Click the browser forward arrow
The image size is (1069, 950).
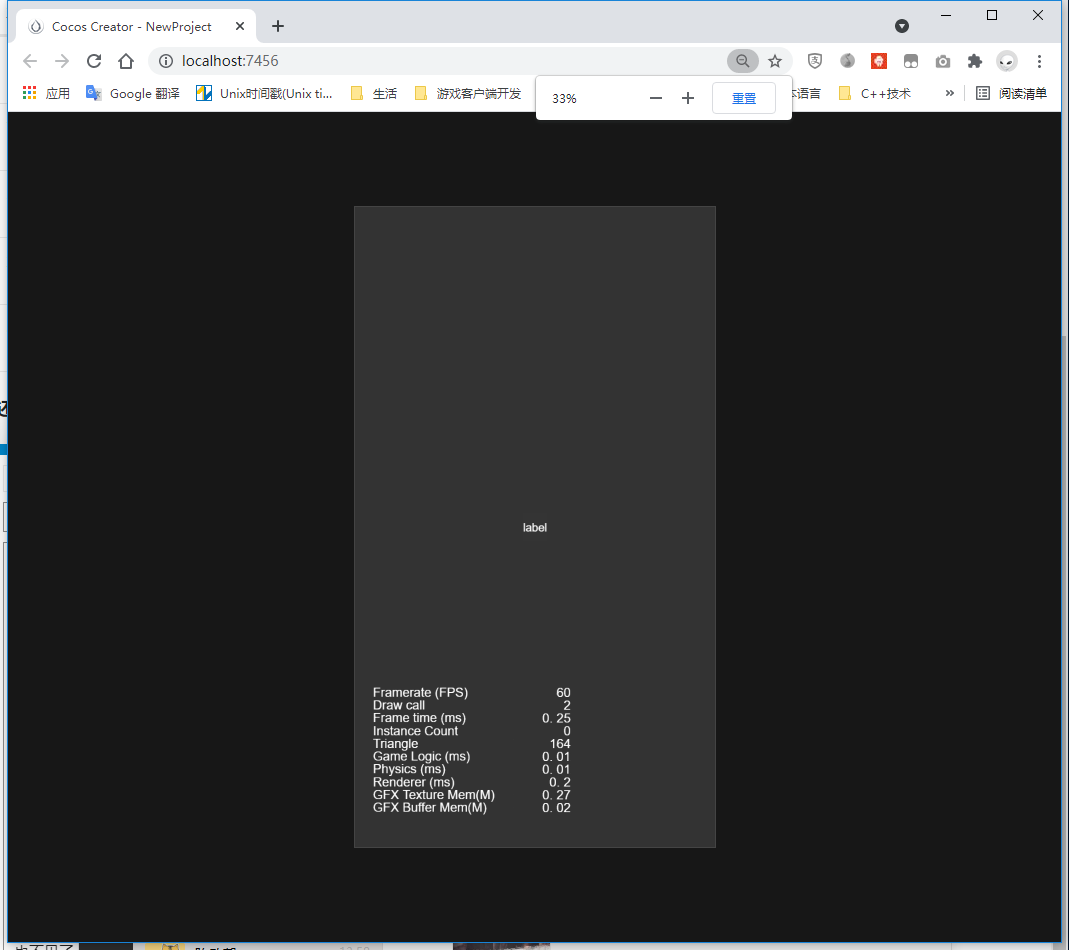[x=62, y=61]
